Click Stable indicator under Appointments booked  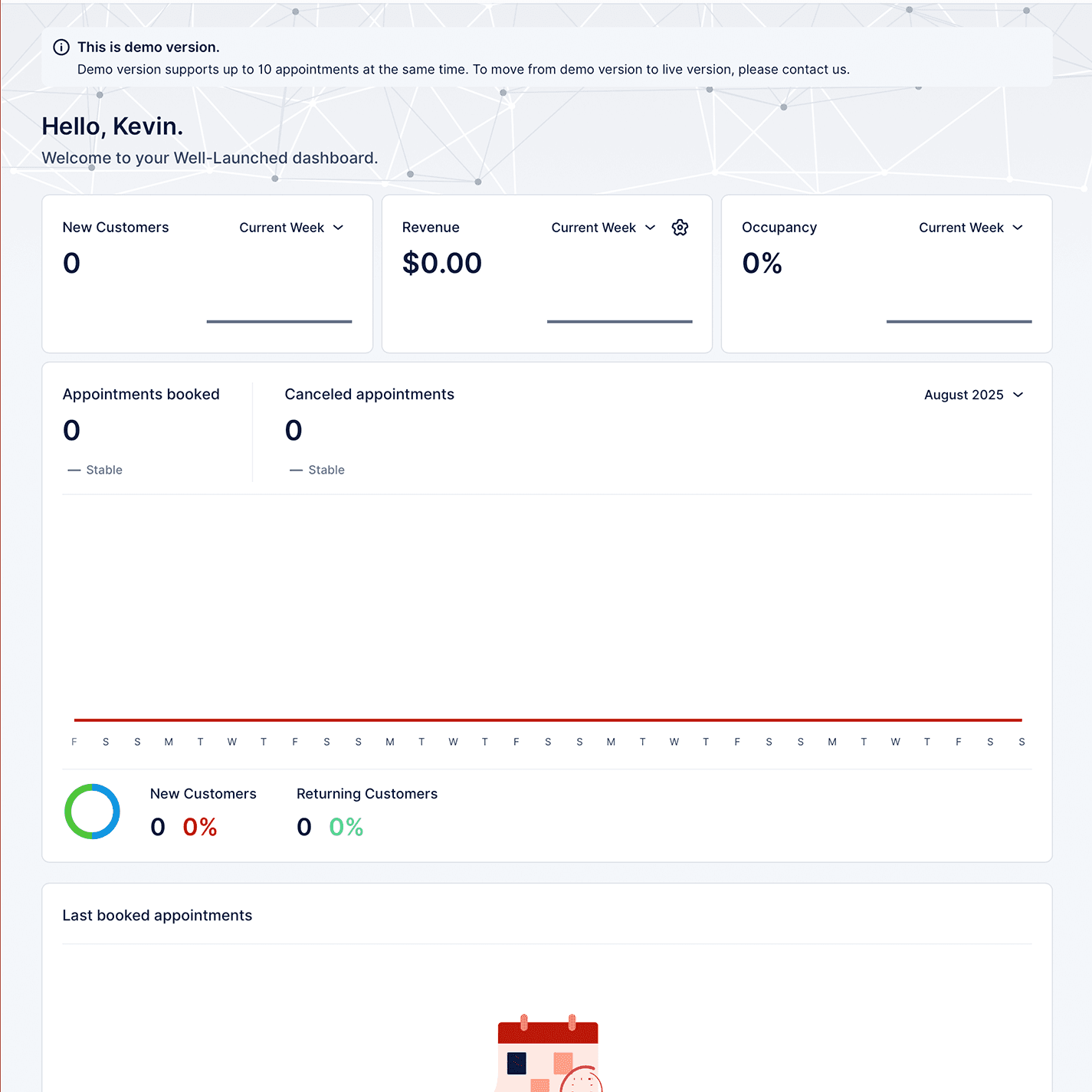[x=95, y=470]
